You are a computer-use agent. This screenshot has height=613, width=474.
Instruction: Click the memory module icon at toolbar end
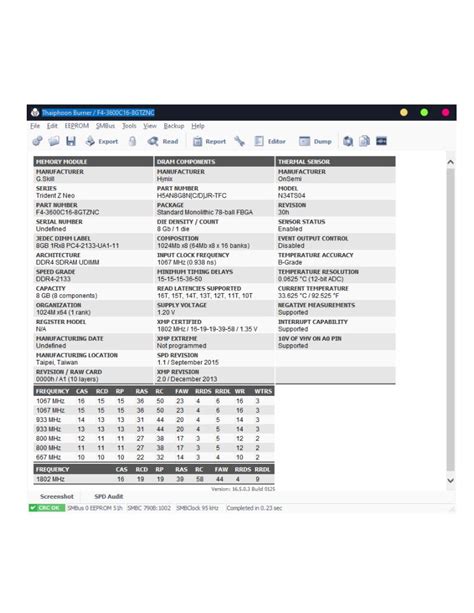coord(381,141)
